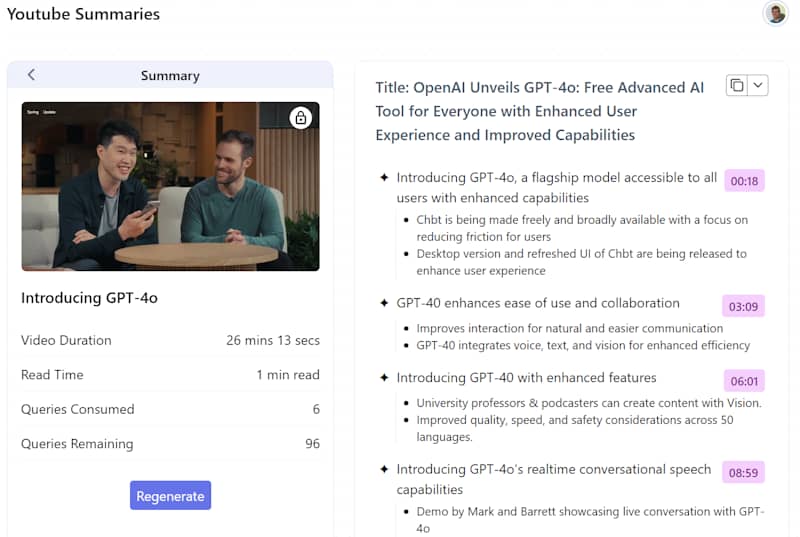Image resolution: width=800 pixels, height=537 pixels.
Task: Click bullet 'GPT-40 integrates voice, text, and vision'
Action: point(583,345)
